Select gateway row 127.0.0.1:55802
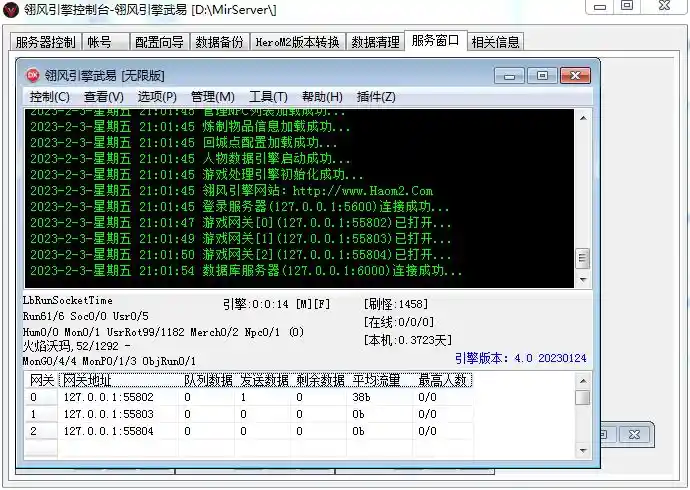690x490 pixels. (249, 397)
